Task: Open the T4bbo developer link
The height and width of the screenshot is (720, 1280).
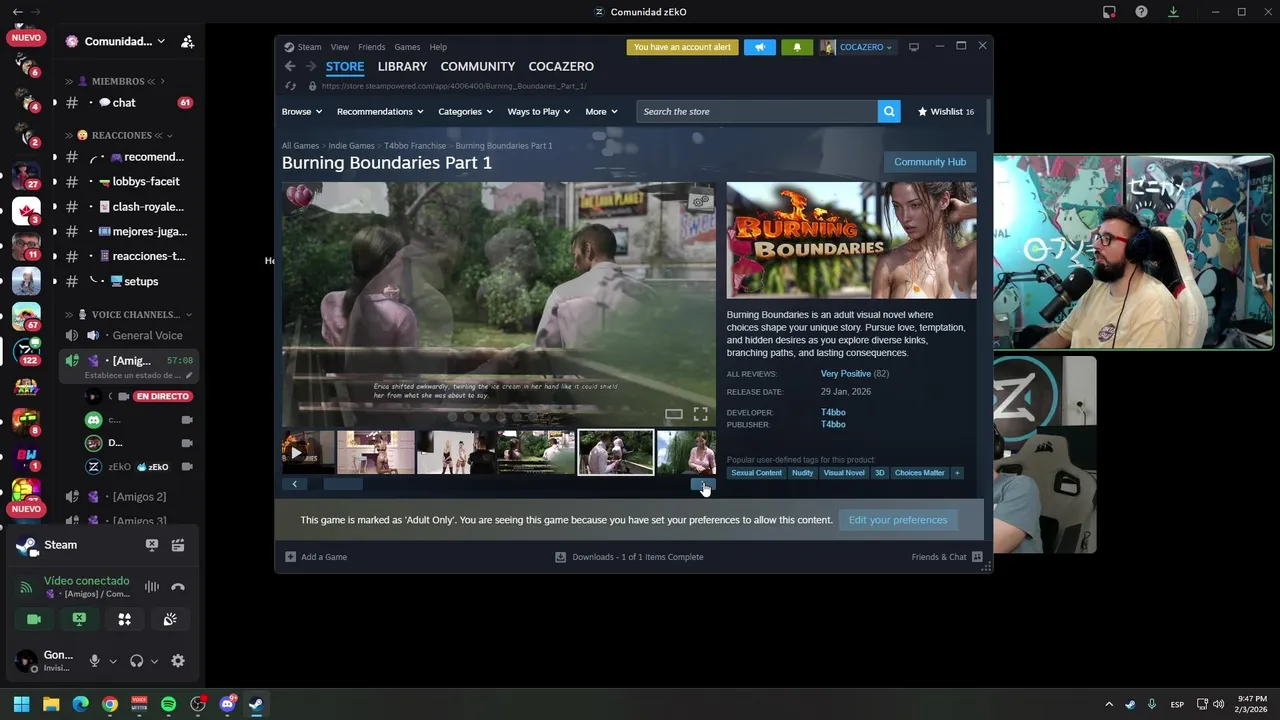Action: click(833, 412)
